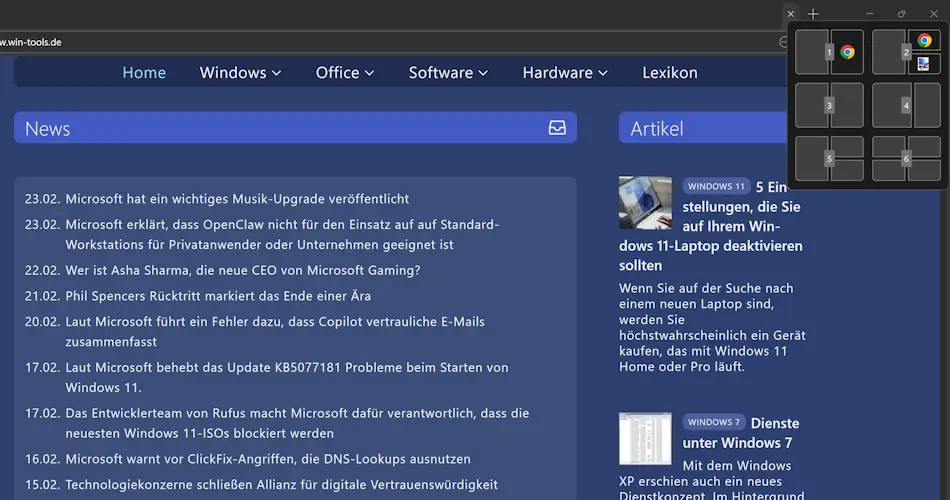The image size is (950, 500).
Task: Open the News section header
Action: (x=295, y=127)
